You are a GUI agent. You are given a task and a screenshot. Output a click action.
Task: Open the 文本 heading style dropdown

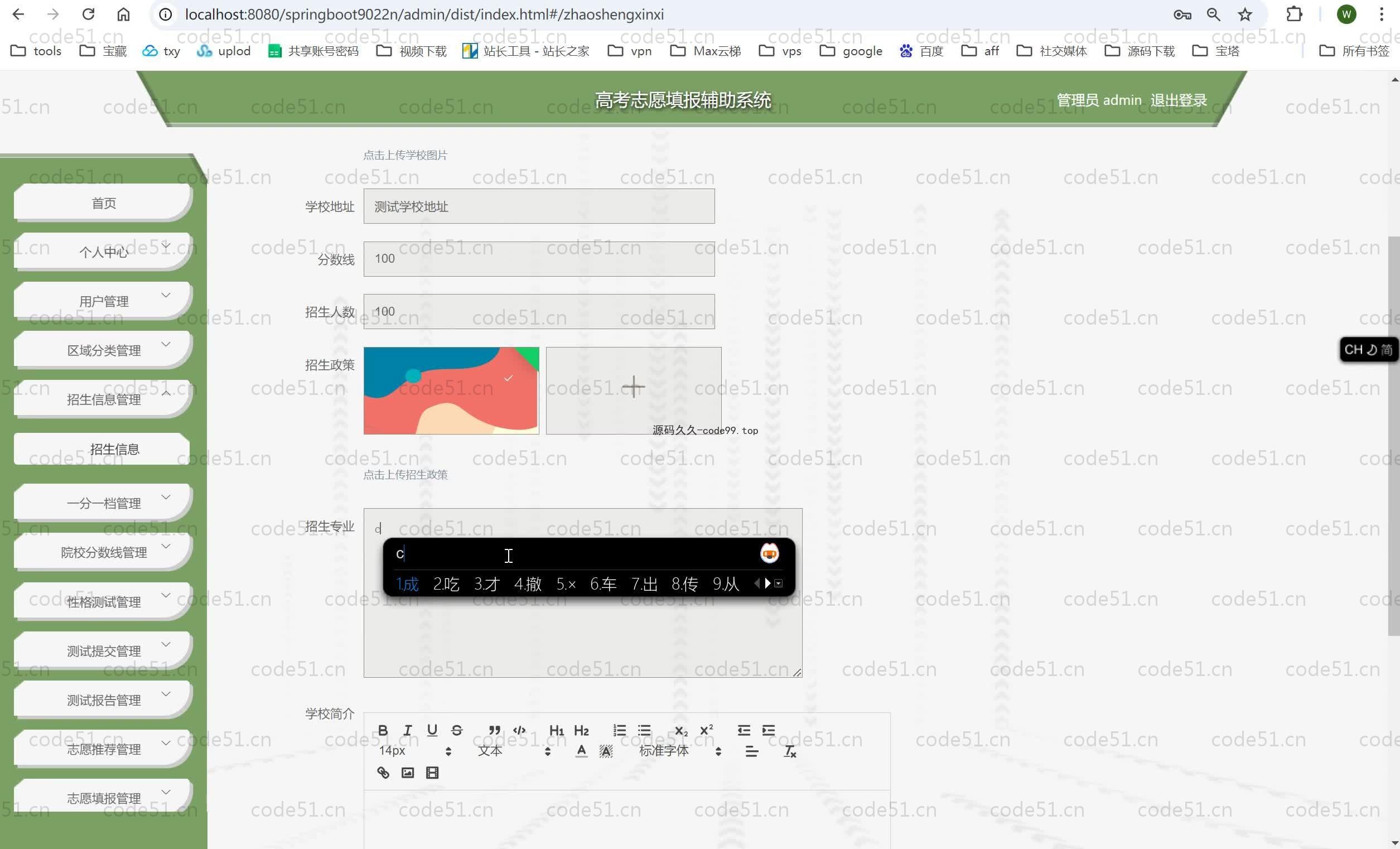514,751
